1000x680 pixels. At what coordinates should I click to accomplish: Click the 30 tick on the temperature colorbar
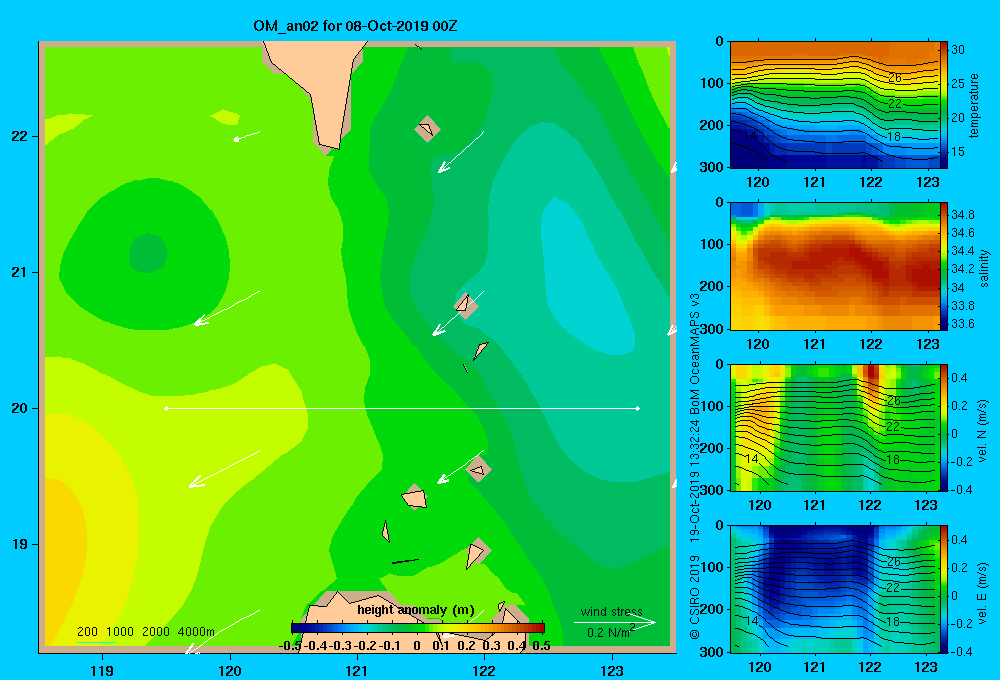pyautogui.click(x=958, y=50)
